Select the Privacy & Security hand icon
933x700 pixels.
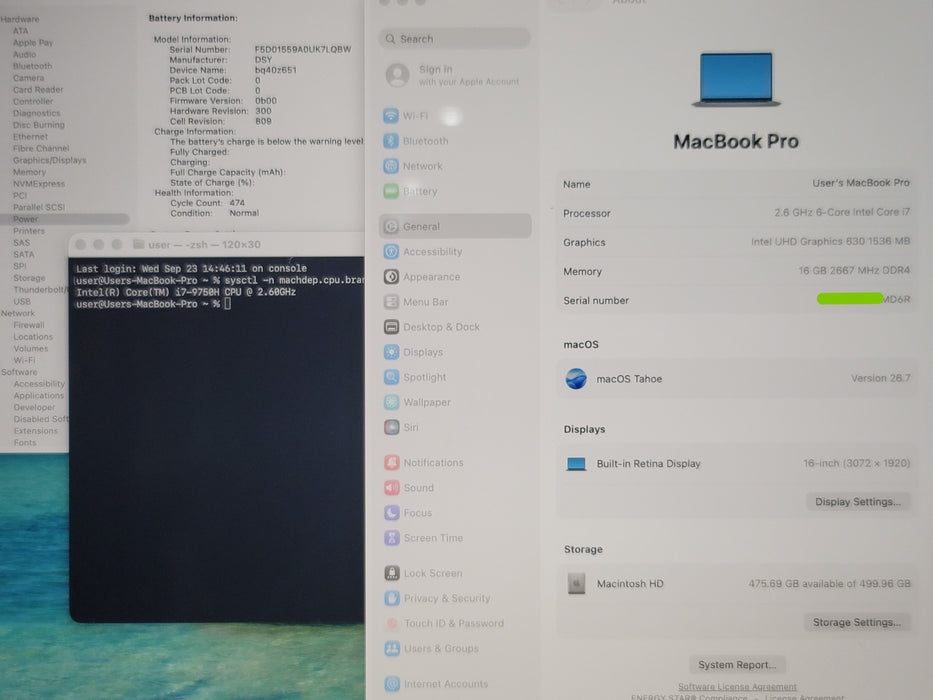pyautogui.click(x=392, y=598)
